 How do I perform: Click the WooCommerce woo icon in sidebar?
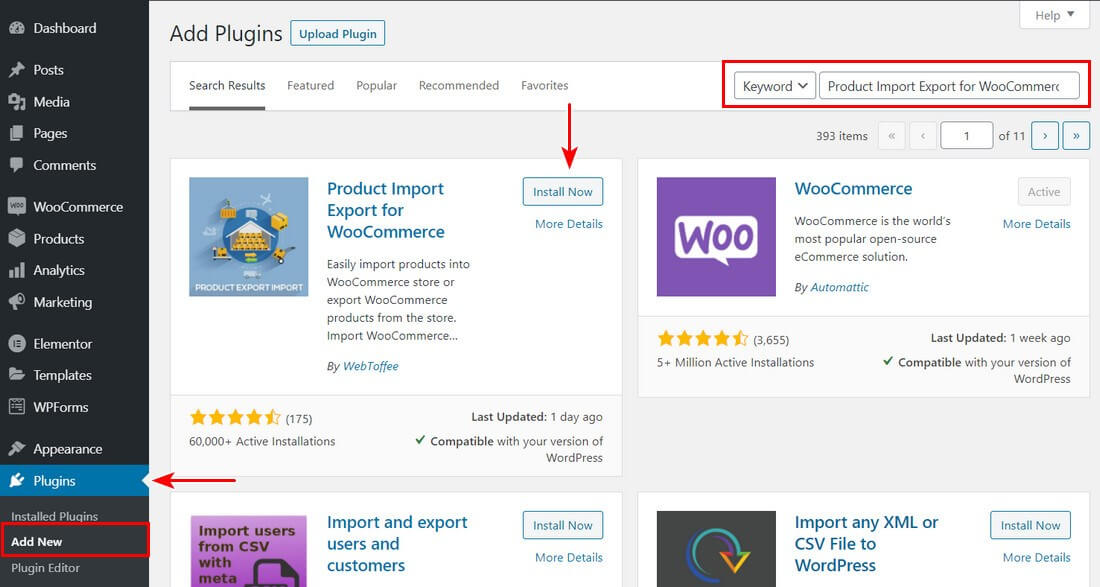(x=17, y=206)
